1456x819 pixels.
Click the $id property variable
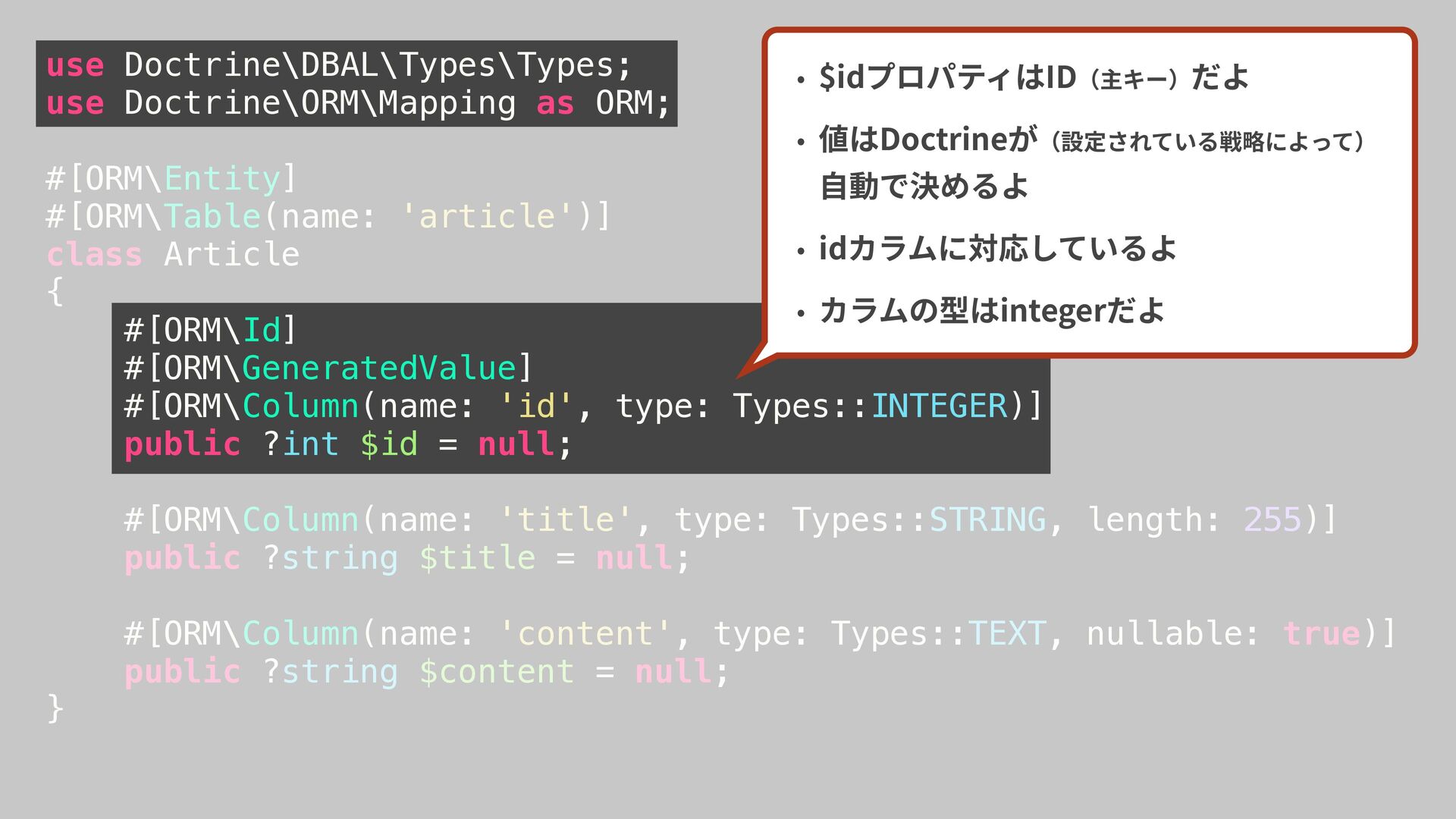click(388, 444)
